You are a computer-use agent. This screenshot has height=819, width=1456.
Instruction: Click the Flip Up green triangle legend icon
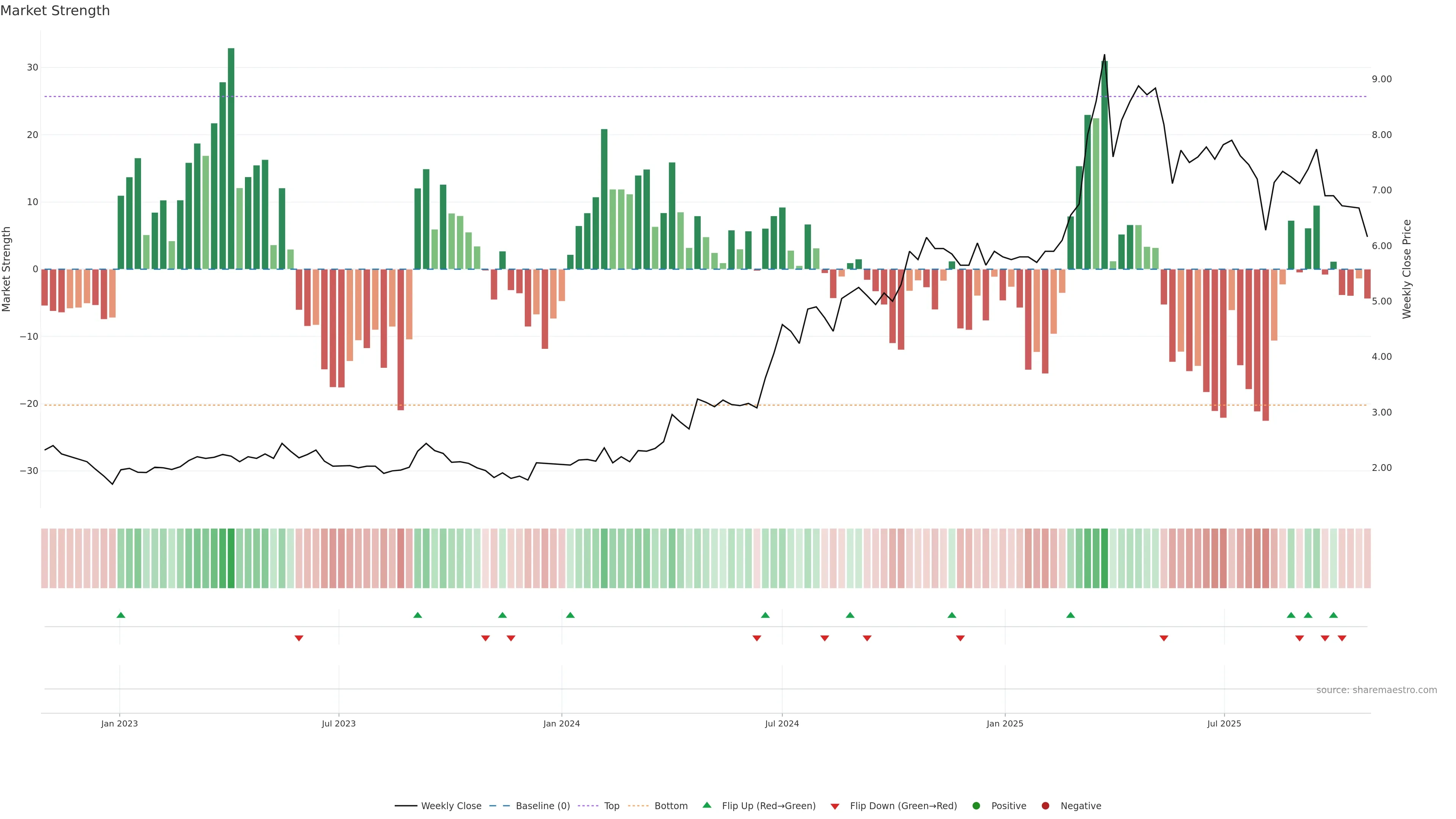(x=706, y=805)
